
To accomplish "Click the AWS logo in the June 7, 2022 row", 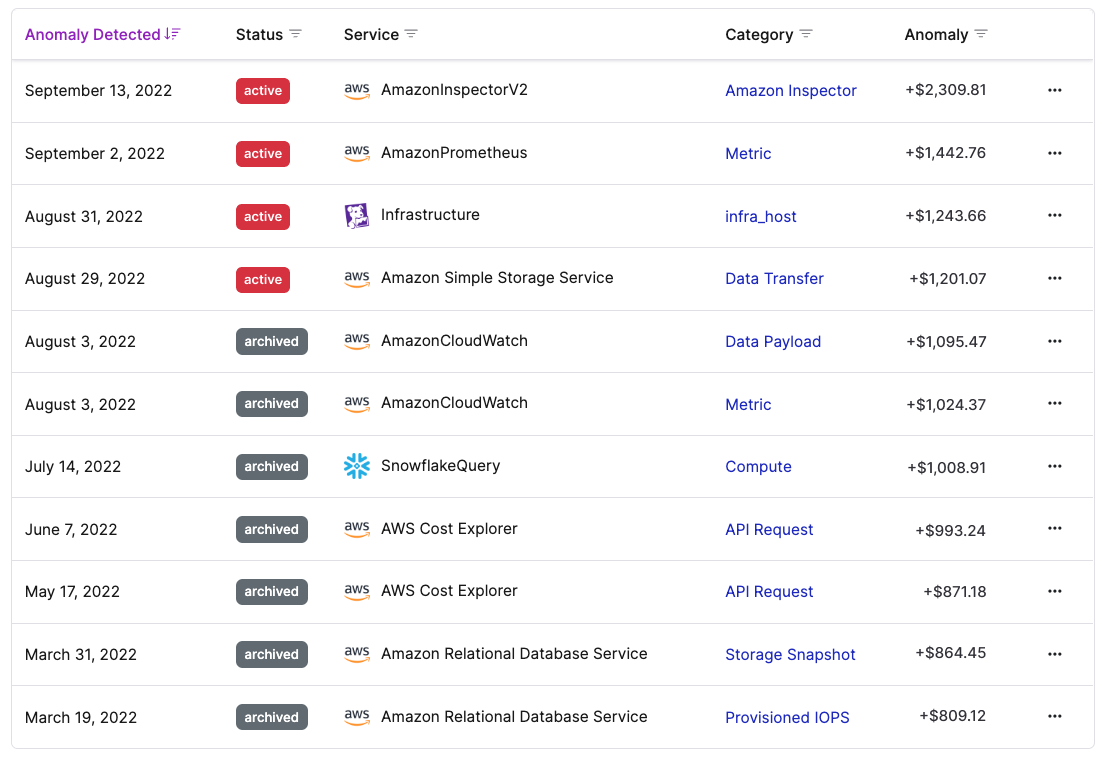I will coord(357,529).
